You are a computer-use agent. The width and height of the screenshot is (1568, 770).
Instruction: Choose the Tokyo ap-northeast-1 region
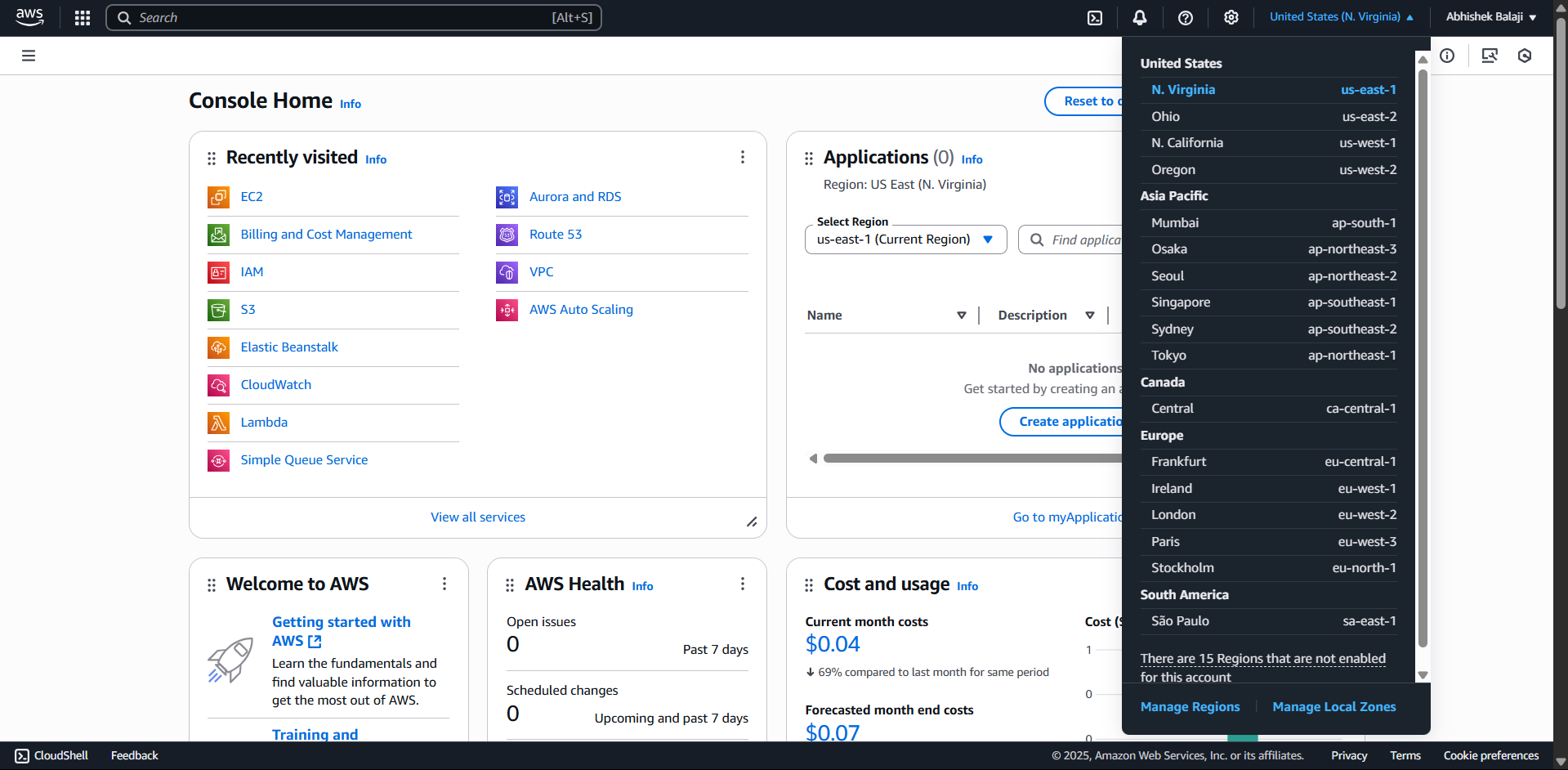pyautogui.click(x=1274, y=356)
